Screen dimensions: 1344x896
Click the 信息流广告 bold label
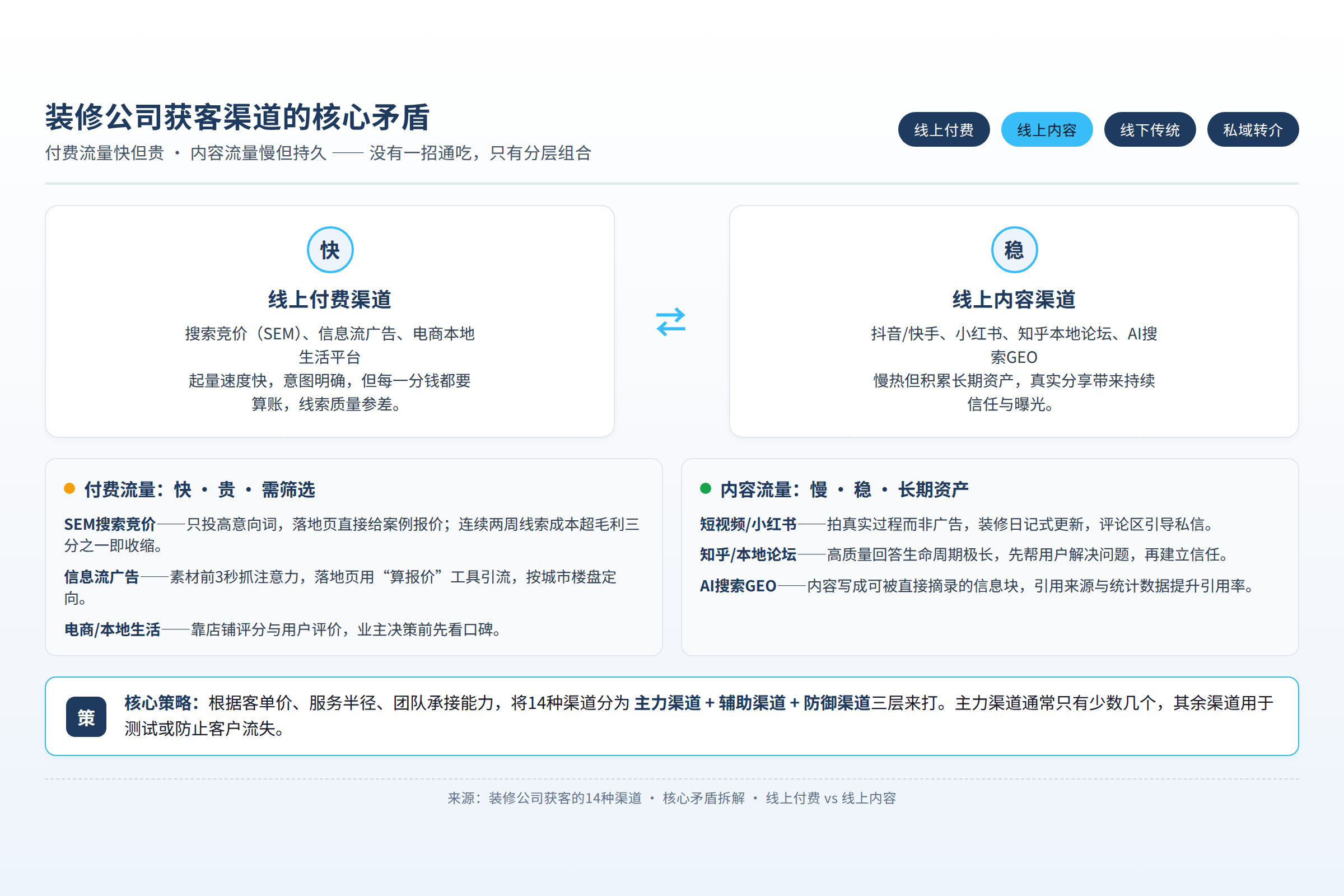pos(102,577)
